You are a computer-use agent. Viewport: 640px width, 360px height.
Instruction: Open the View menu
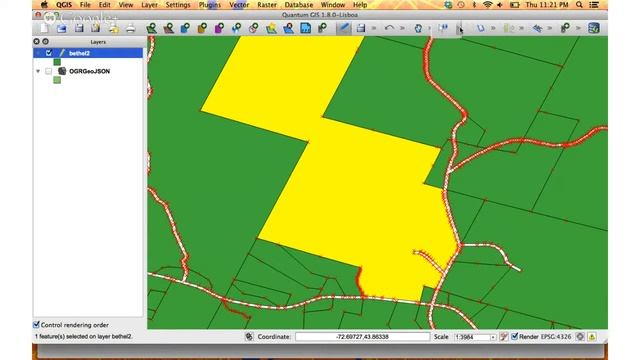pyautogui.click(x=126, y=5)
